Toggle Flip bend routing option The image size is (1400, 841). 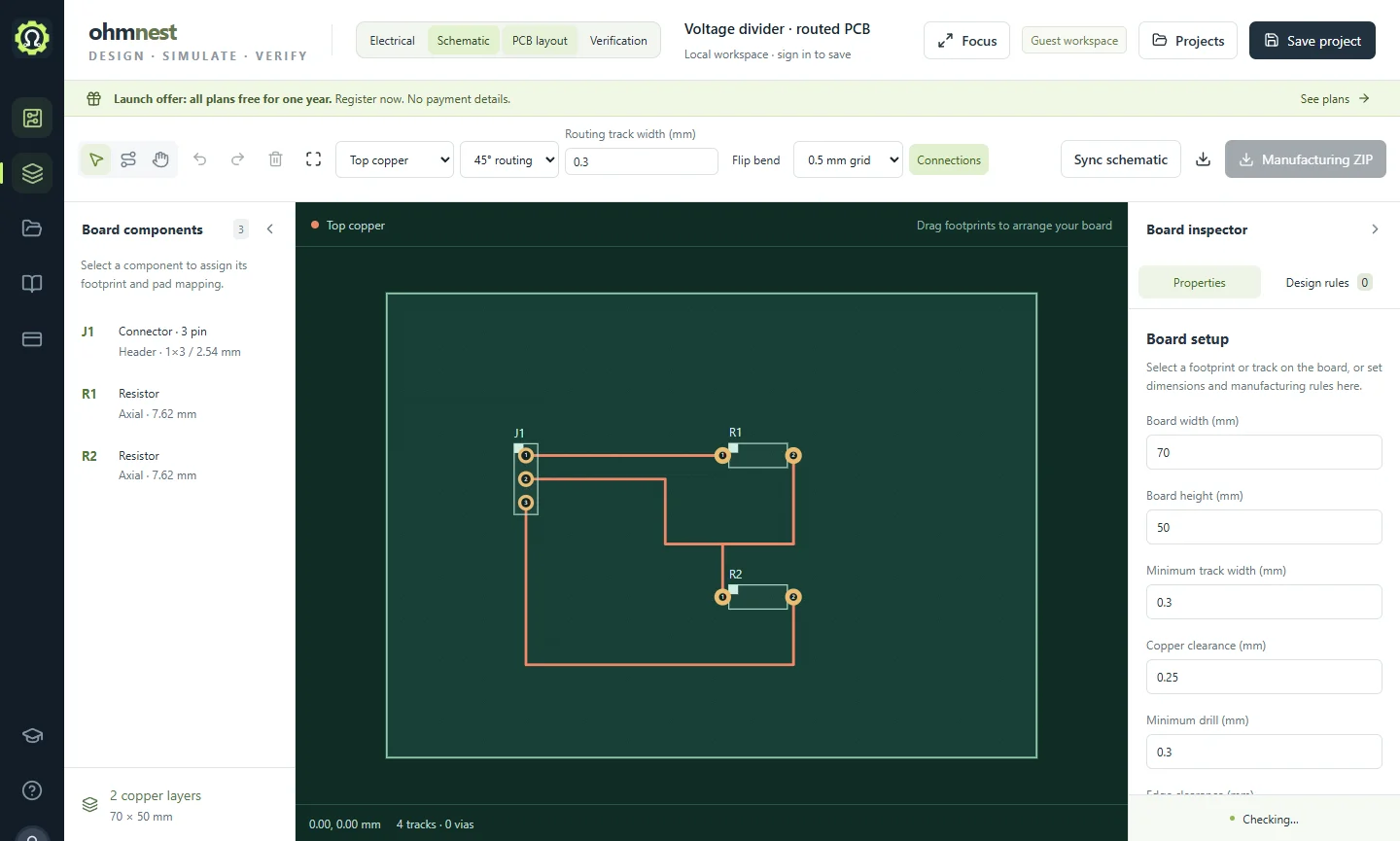[x=755, y=160]
